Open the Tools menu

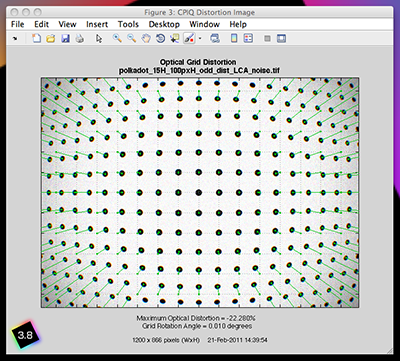coord(128,24)
